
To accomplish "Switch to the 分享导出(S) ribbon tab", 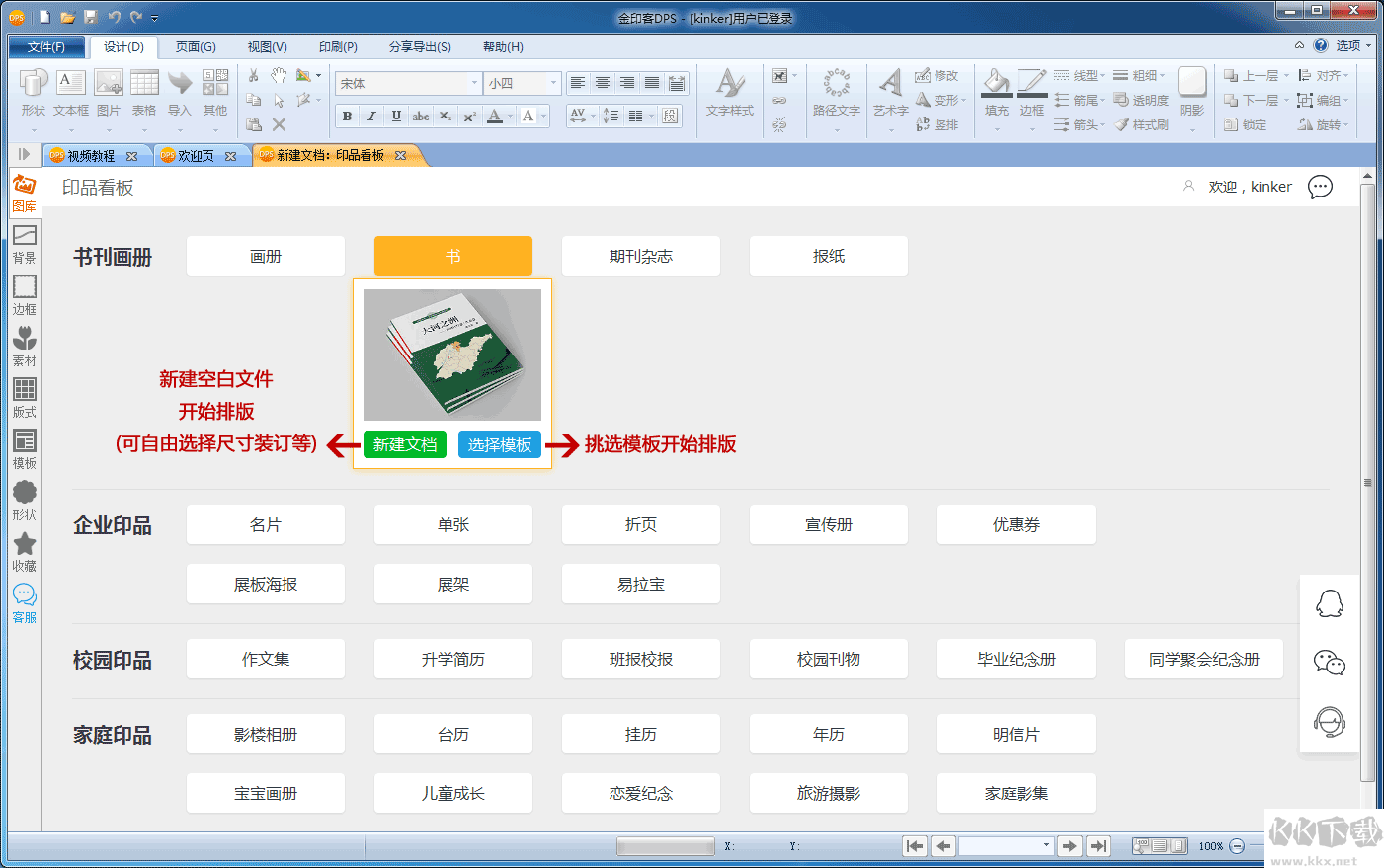I will [420, 46].
